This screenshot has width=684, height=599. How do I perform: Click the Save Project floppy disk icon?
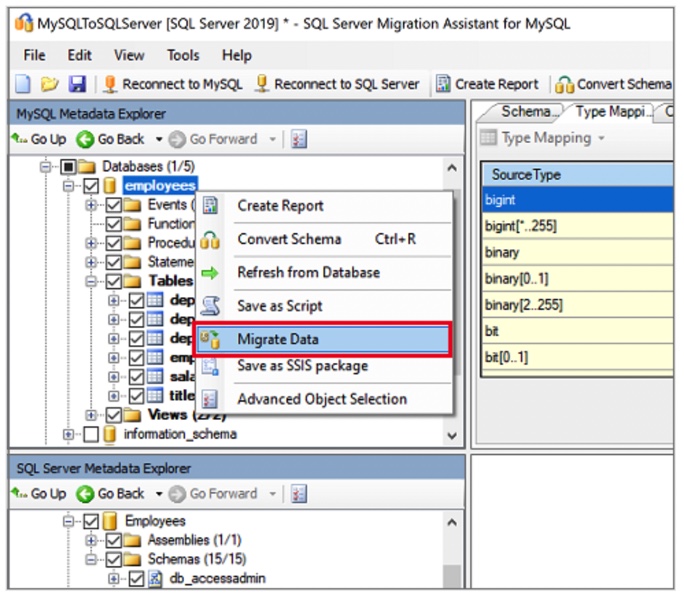coord(77,84)
